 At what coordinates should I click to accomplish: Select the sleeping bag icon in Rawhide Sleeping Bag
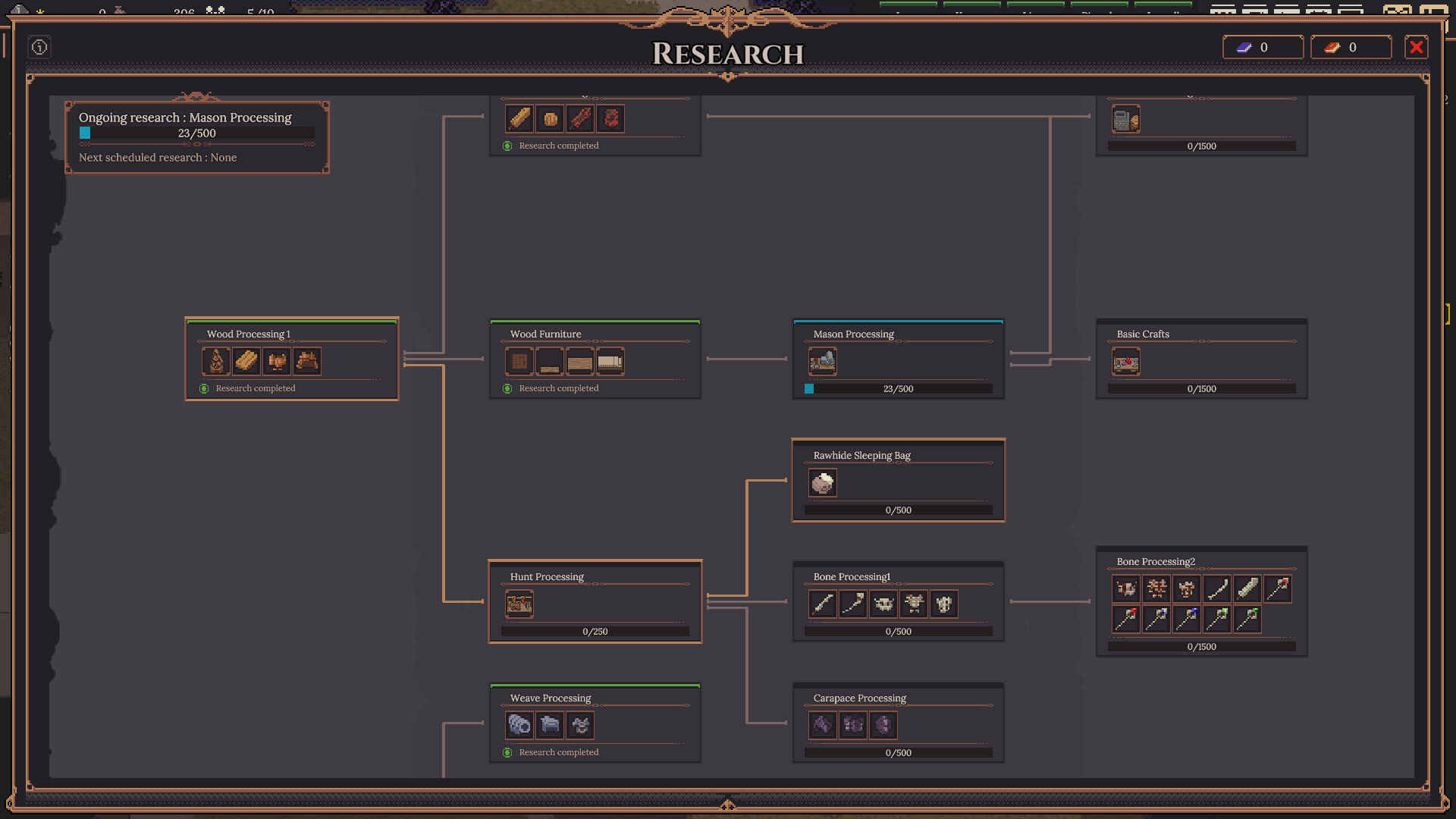click(x=823, y=483)
